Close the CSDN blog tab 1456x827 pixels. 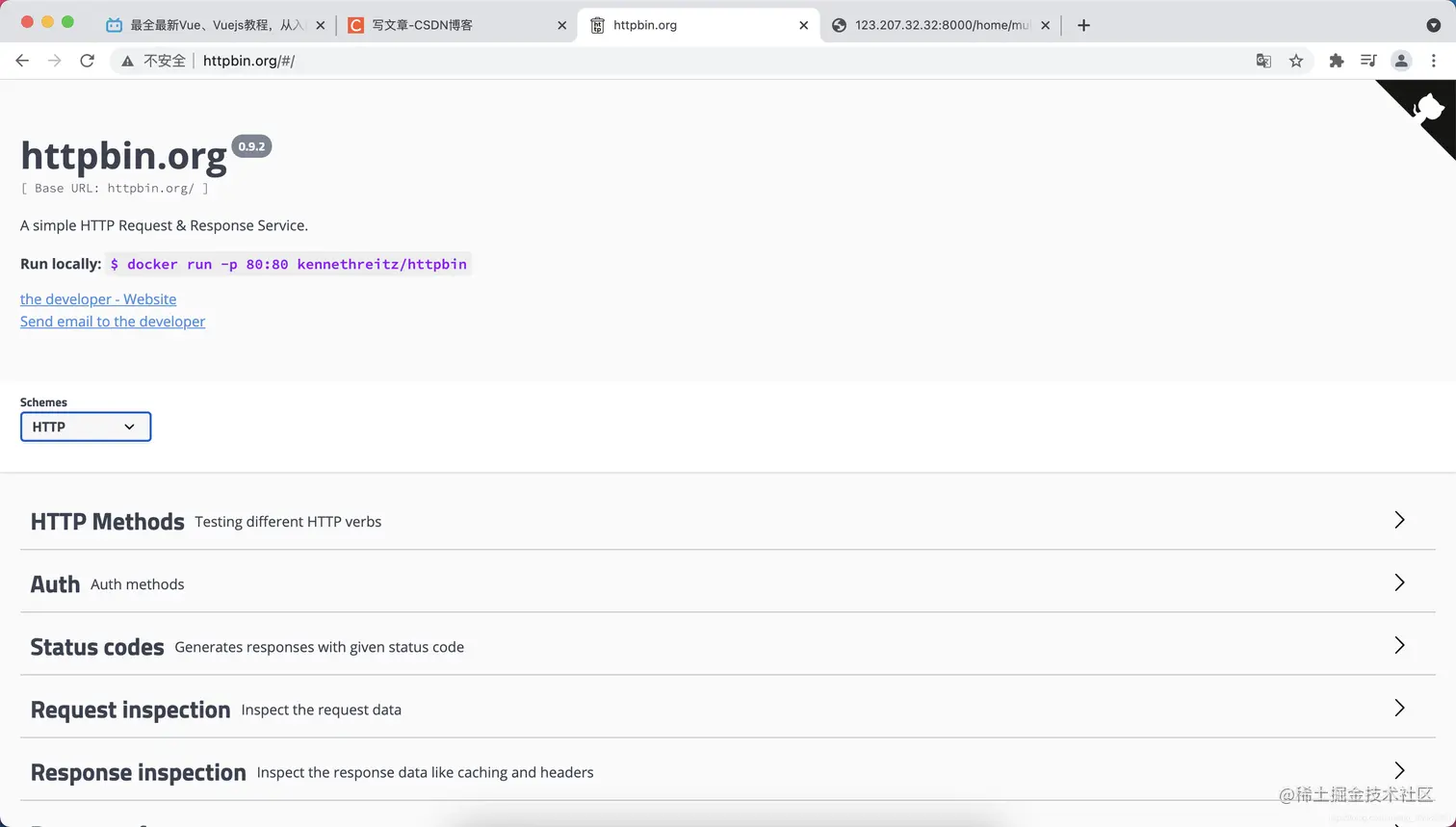(x=562, y=26)
